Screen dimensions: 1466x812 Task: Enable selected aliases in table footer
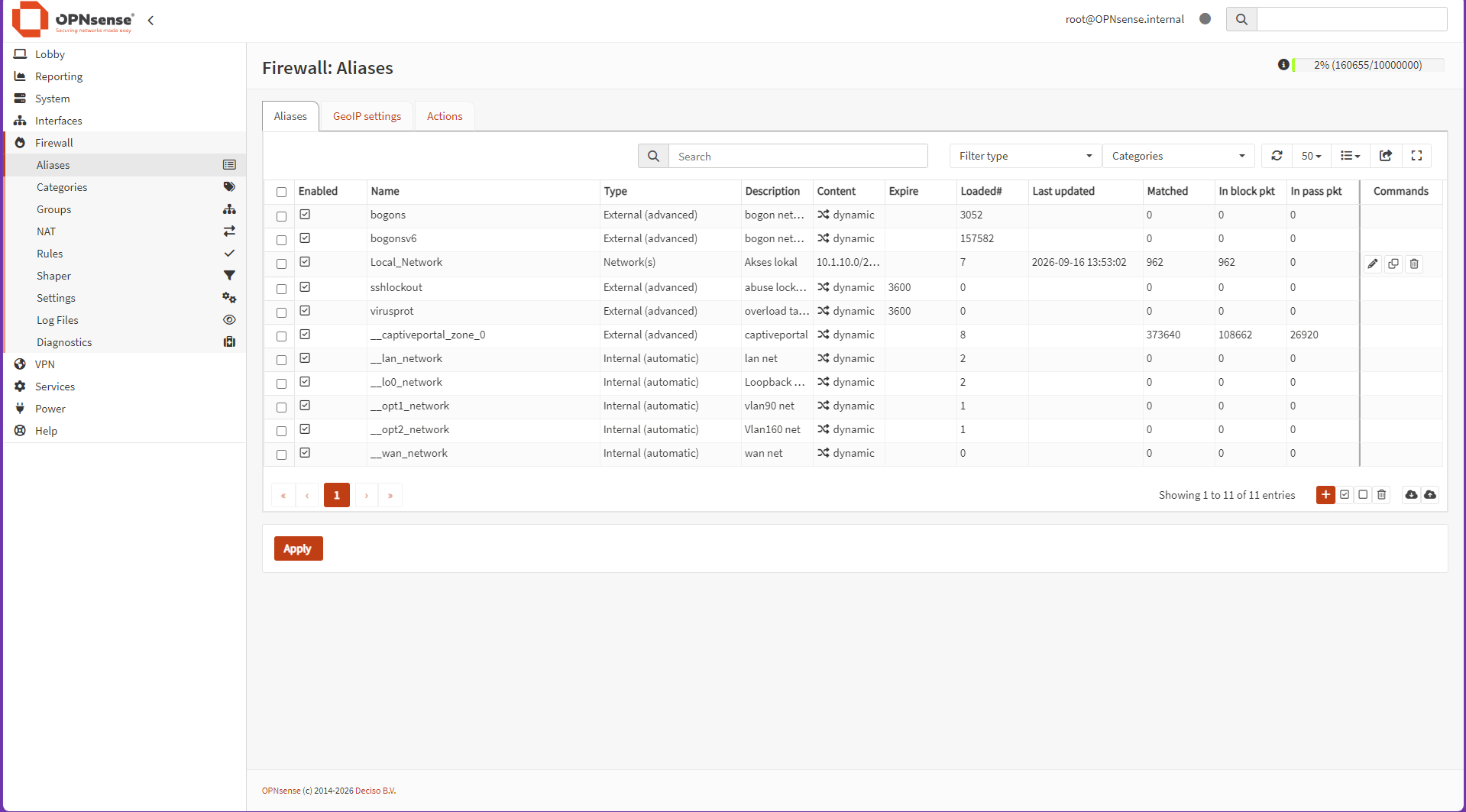(x=1345, y=495)
